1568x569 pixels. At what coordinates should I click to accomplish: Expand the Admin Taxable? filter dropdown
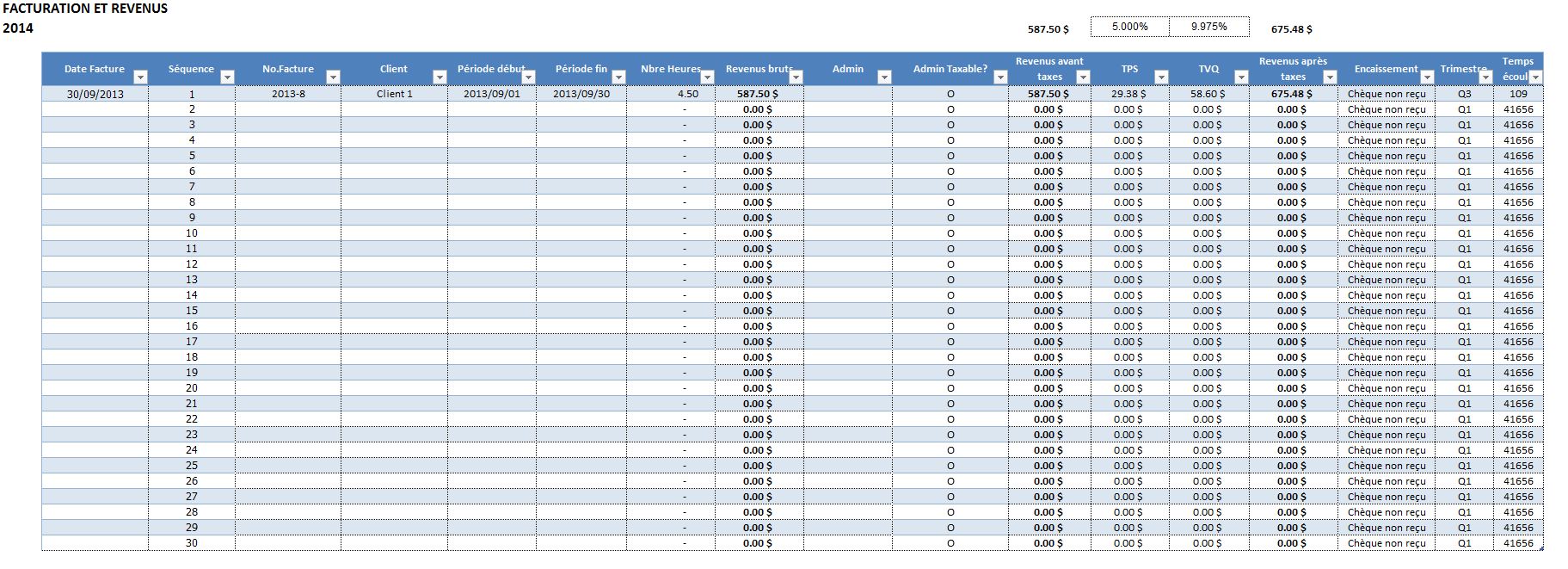tap(1000, 77)
